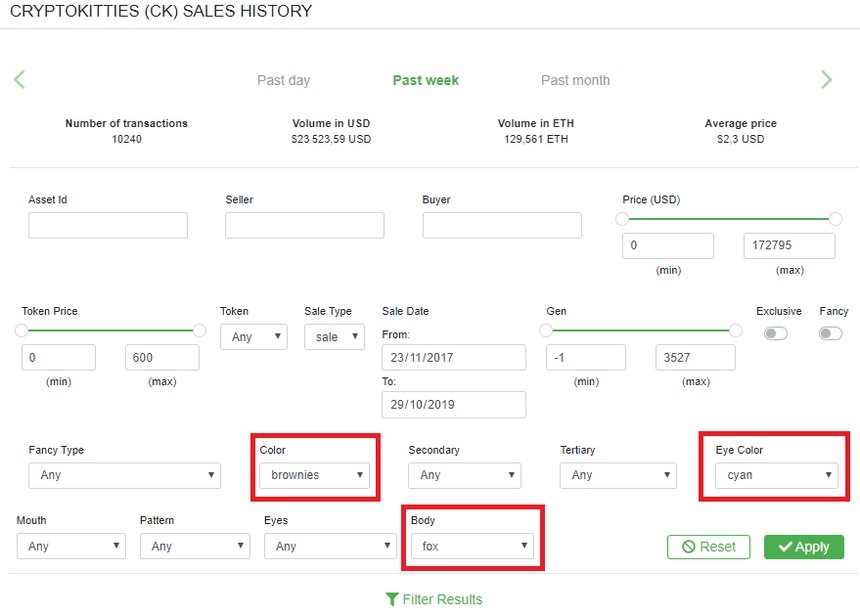Click the Sale Date From field
The image size is (860, 615).
pyautogui.click(x=453, y=357)
